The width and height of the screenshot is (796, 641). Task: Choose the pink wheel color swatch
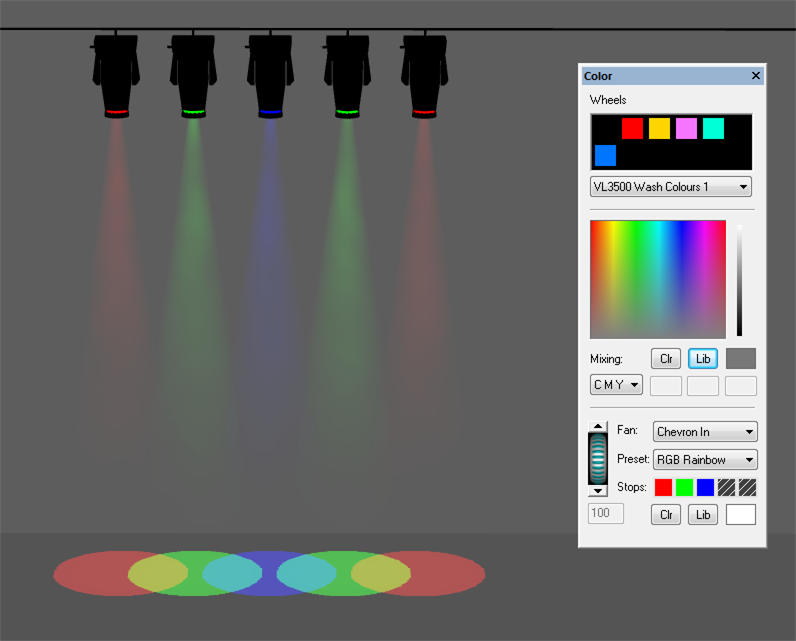pyautogui.click(x=686, y=128)
